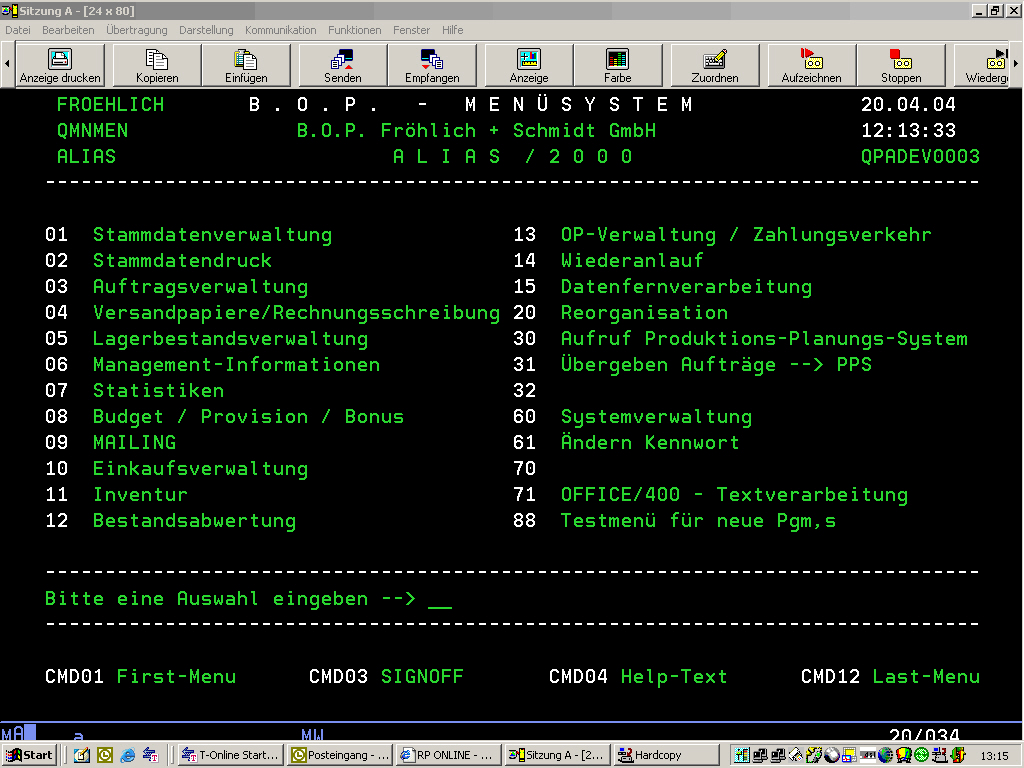Click Übergeben Aufträge --> PPS entry
The image size is (1024, 768).
point(716,364)
